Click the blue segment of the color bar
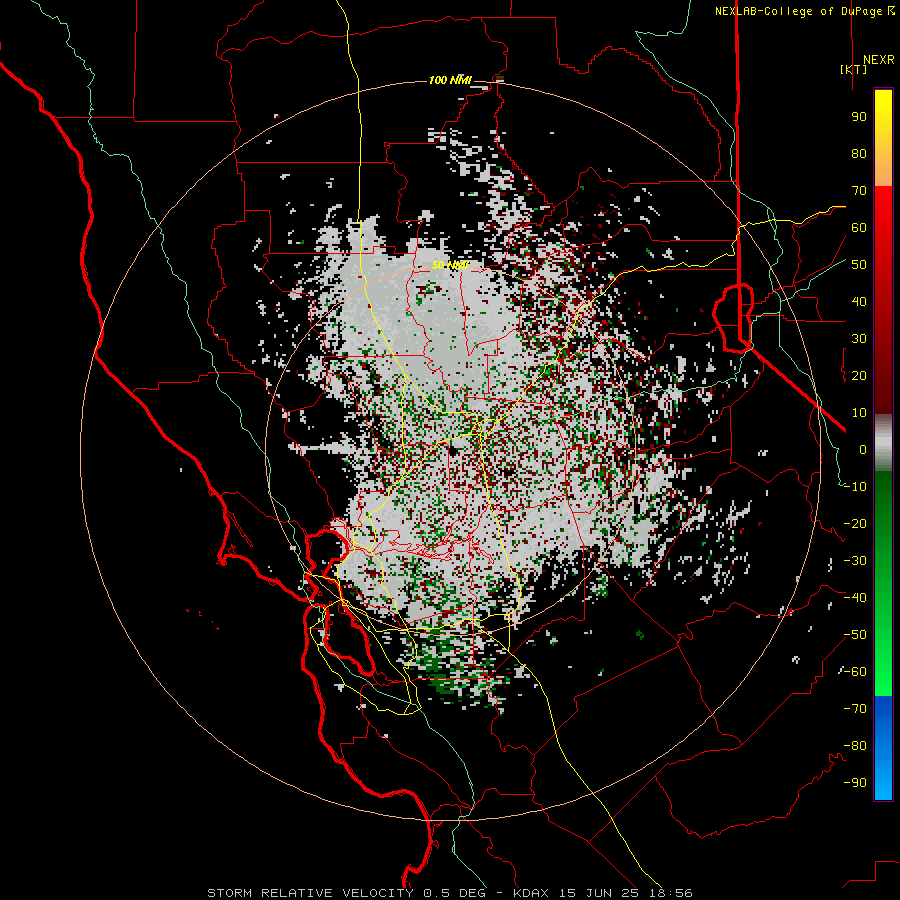 [883, 747]
